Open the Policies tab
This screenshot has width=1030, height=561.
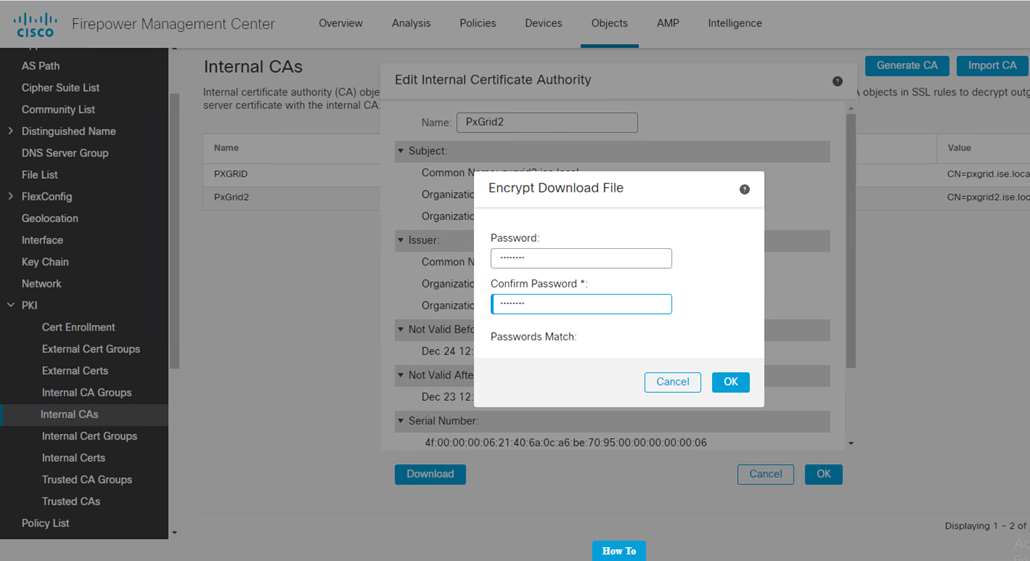click(478, 23)
